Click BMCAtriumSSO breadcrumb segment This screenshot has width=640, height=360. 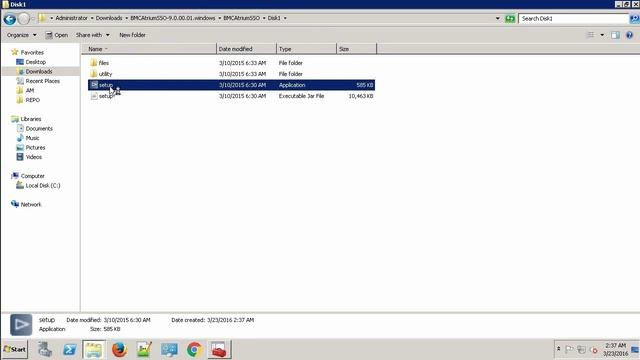(x=241, y=18)
